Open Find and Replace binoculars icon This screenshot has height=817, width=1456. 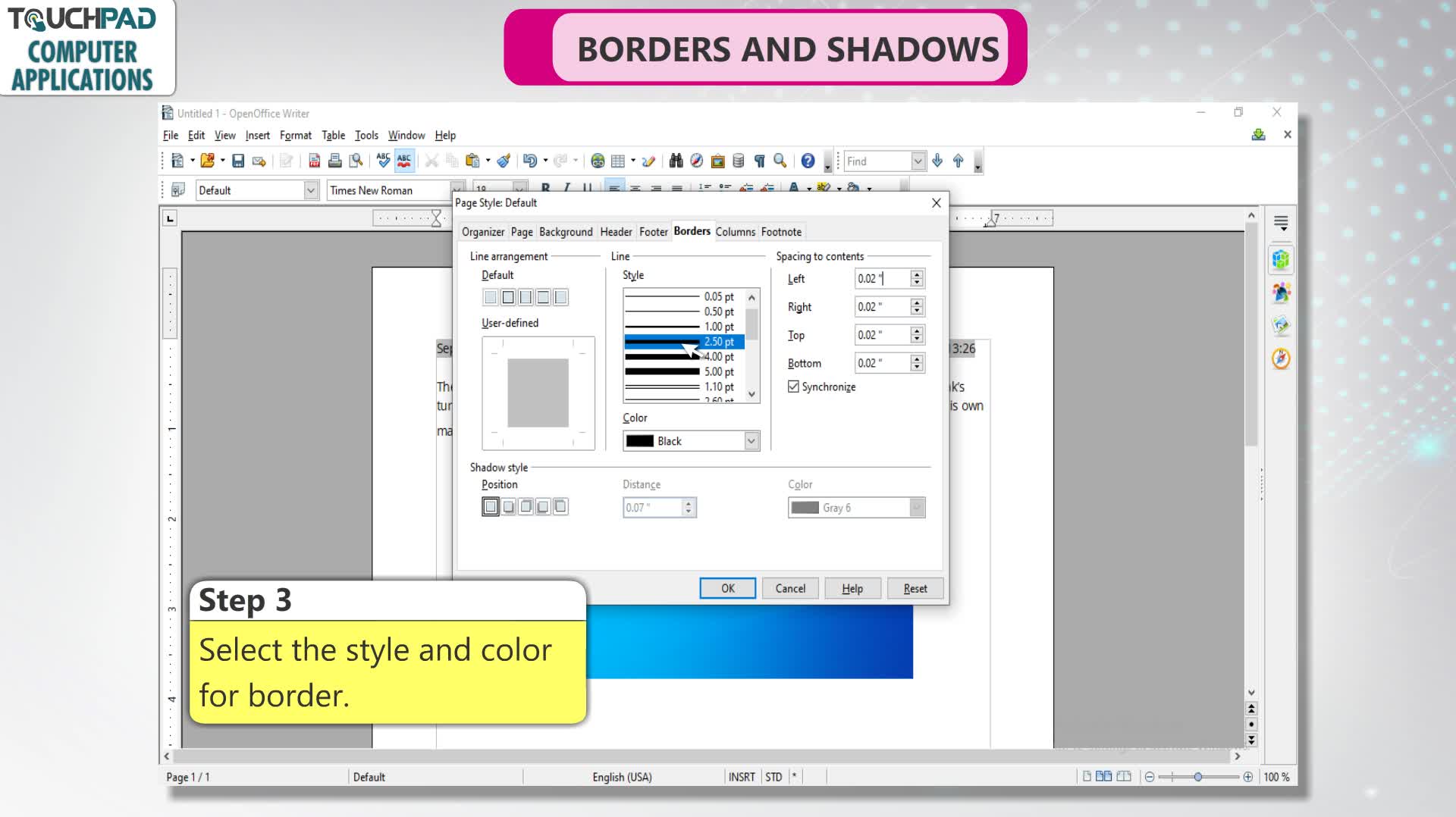pyautogui.click(x=676, y=161)
